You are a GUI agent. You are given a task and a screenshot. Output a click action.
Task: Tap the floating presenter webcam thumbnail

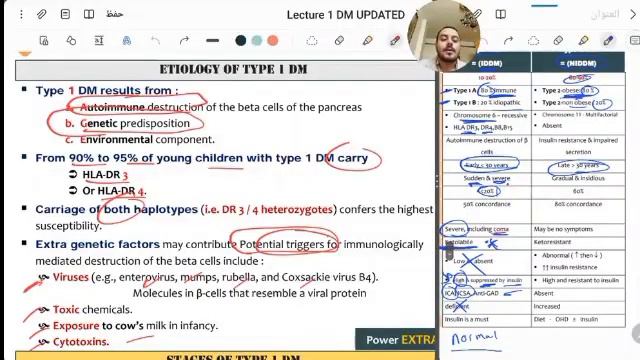click(444, 36)
